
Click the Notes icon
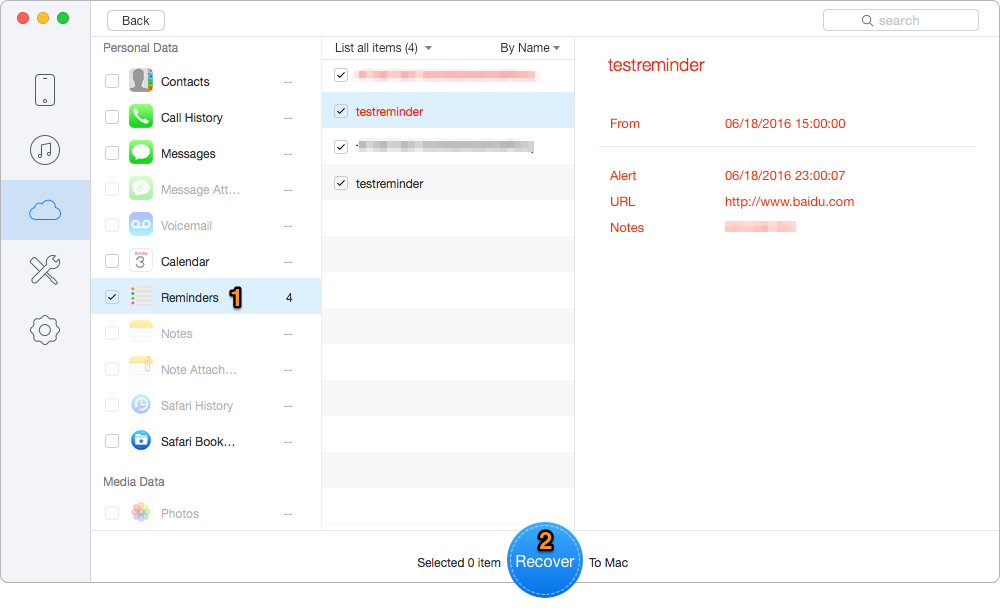point(141,333)
